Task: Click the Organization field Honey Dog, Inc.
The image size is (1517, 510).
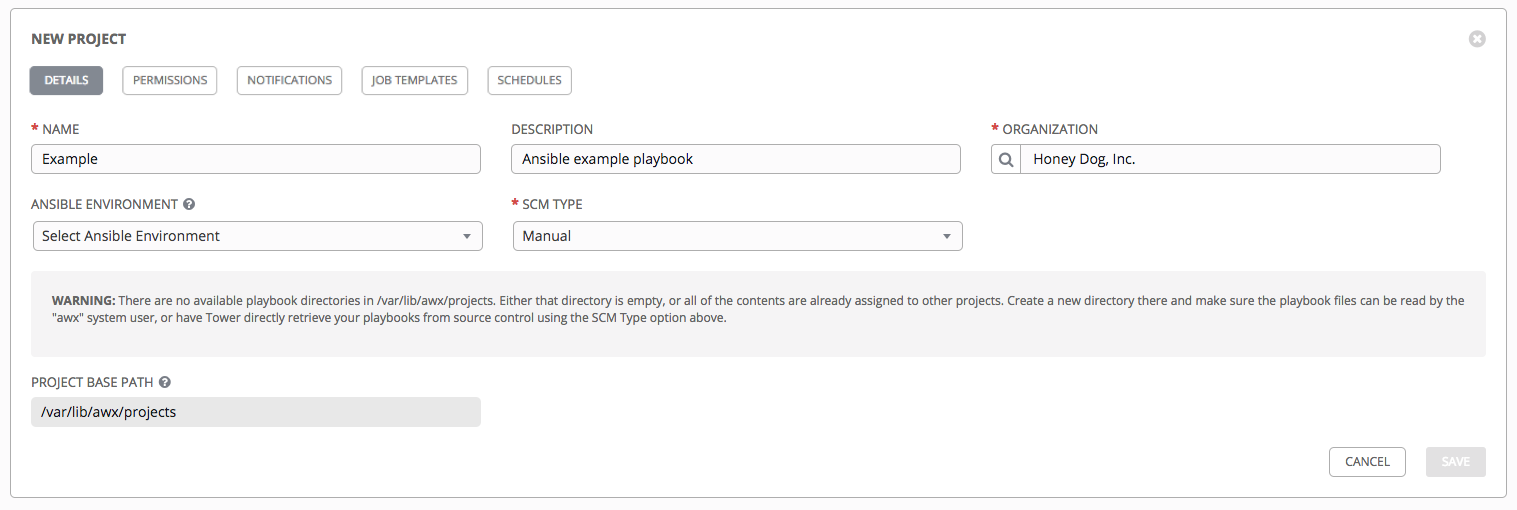Action: pyautogui.click(x=1230, y=159)
